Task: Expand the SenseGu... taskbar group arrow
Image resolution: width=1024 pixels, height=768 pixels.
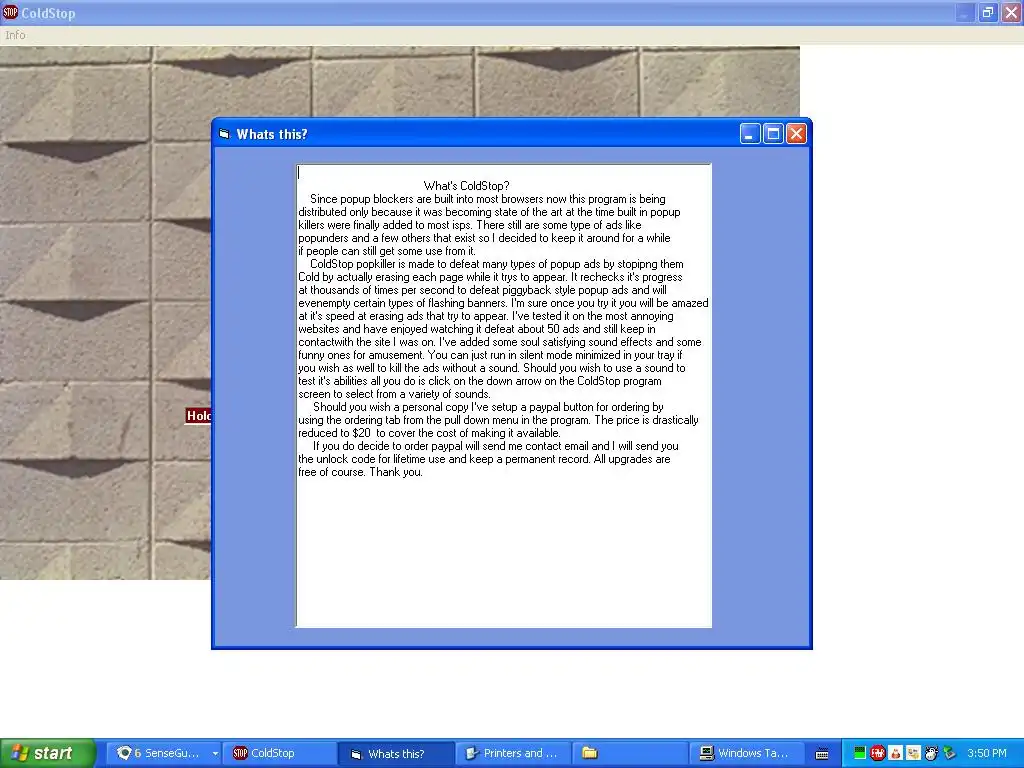Action: coord(215,753)
